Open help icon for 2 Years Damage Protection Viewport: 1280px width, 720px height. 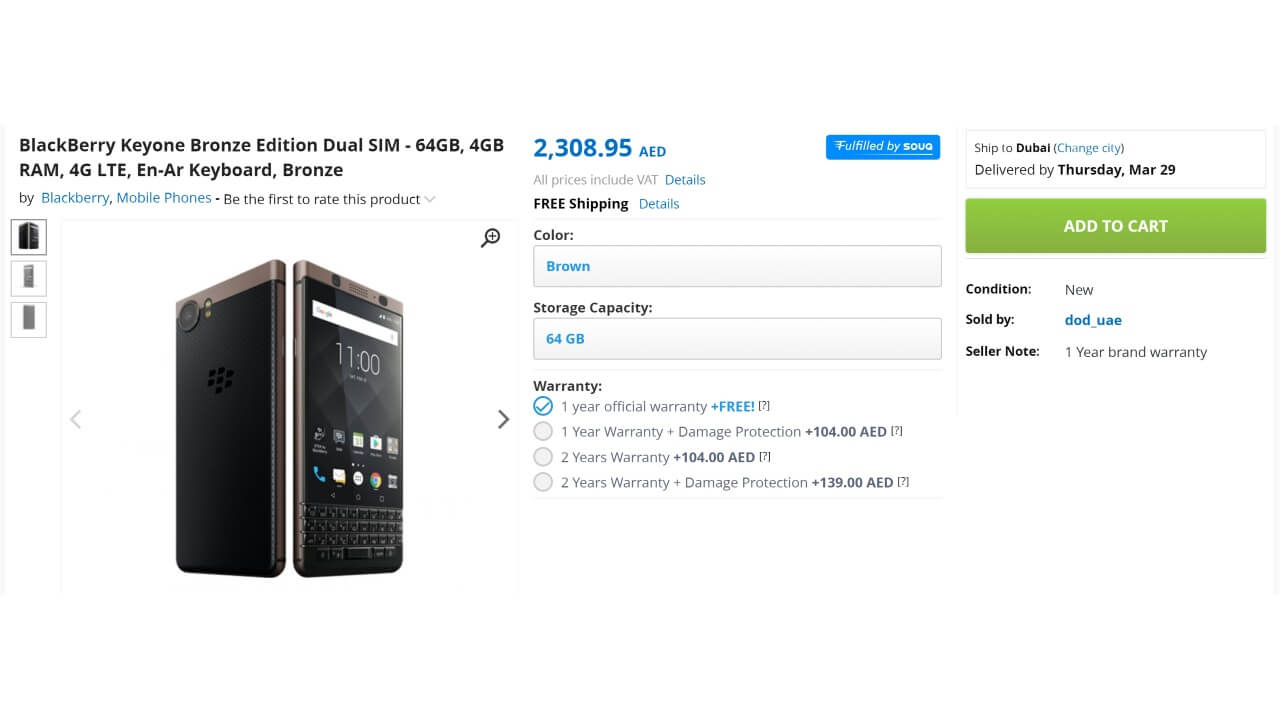coord(903,482)
